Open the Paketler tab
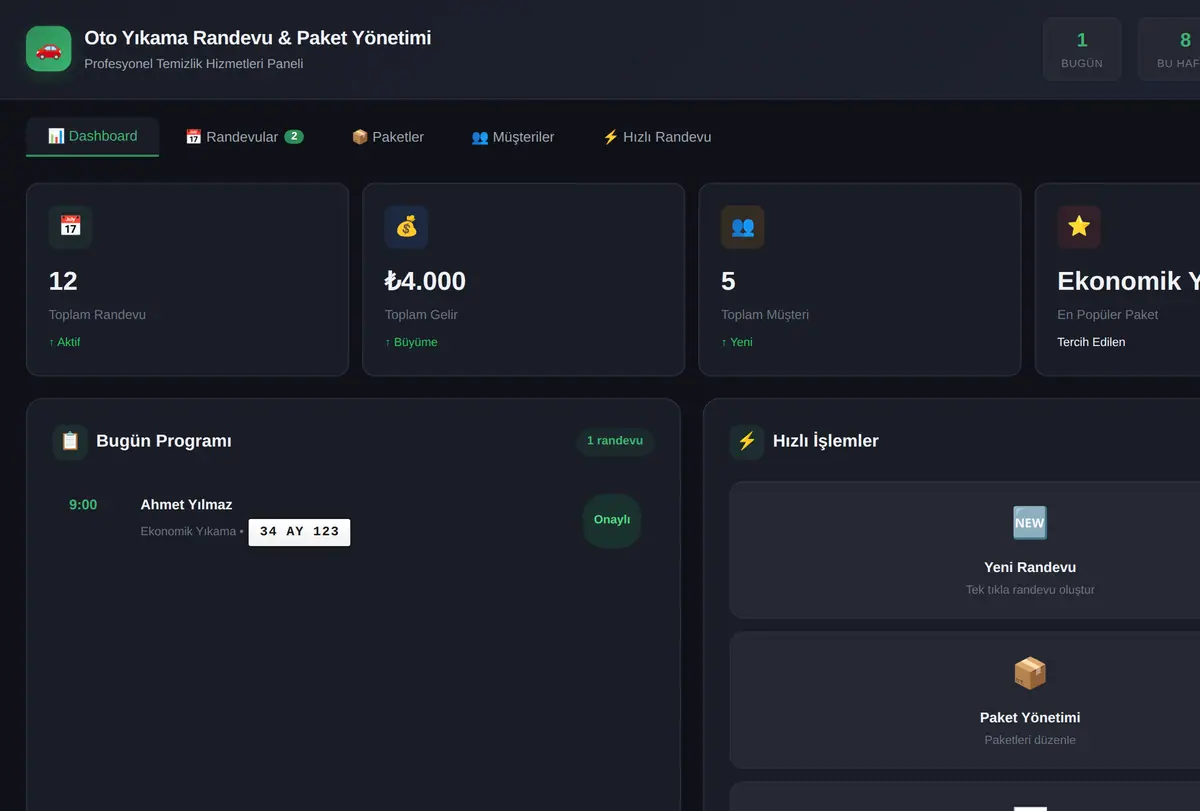This screenshot has height=811, width=1200. (x=388, y=137)
